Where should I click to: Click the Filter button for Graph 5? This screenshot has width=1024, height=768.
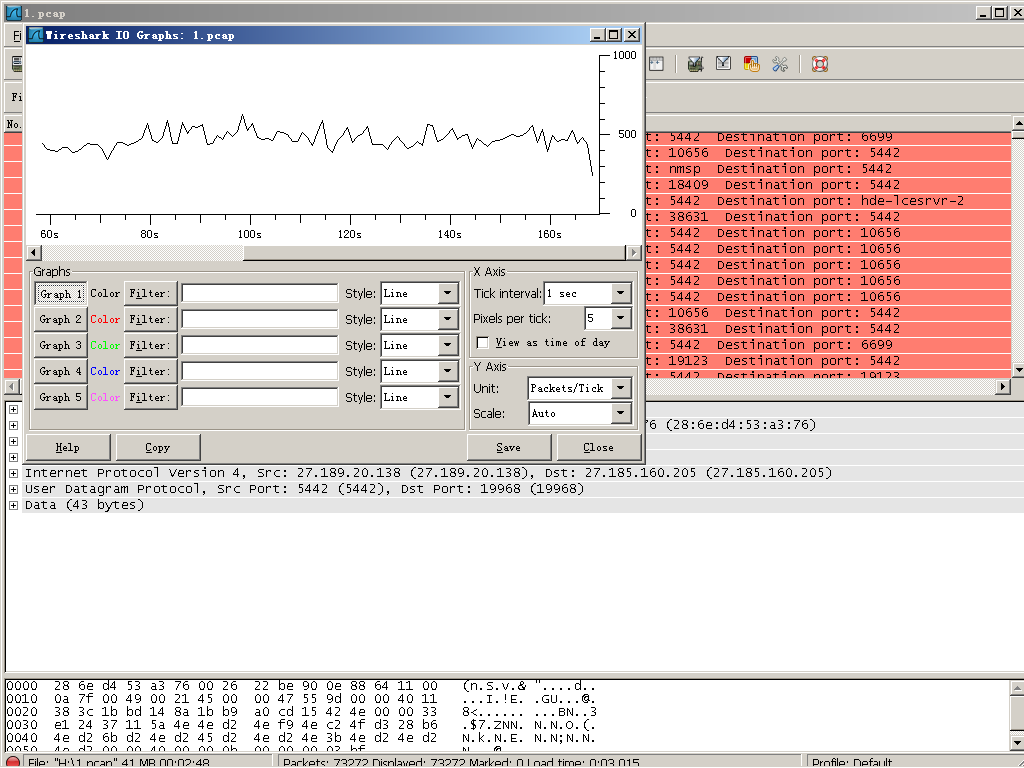tap(150, 397)
